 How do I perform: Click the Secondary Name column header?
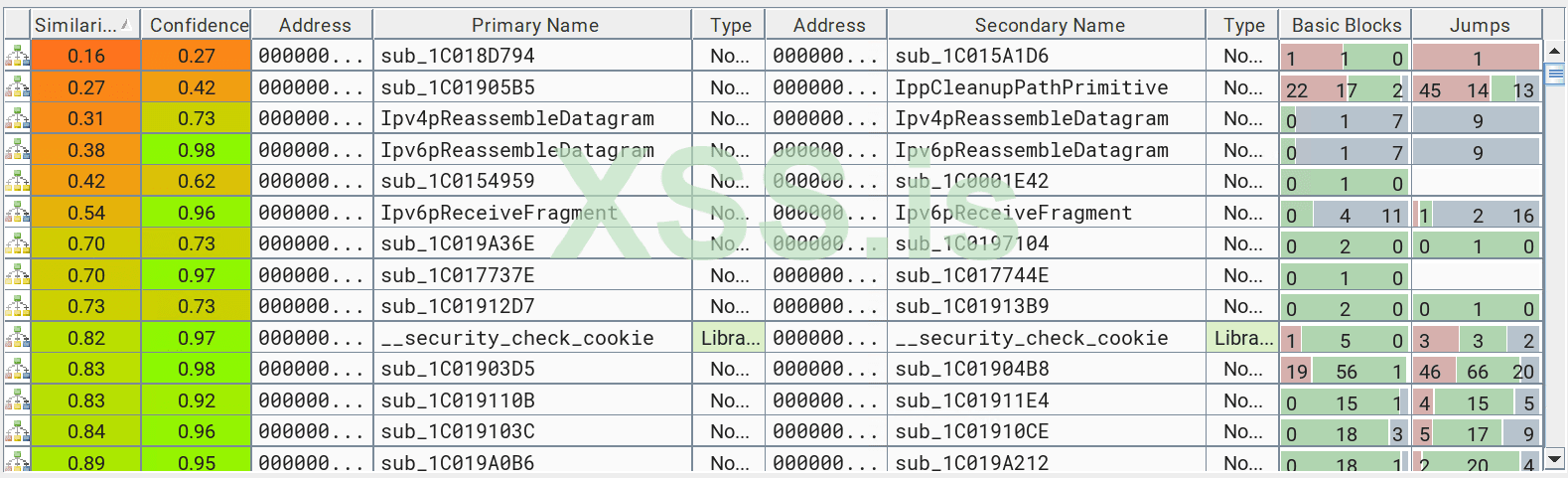coord(1049,25)
